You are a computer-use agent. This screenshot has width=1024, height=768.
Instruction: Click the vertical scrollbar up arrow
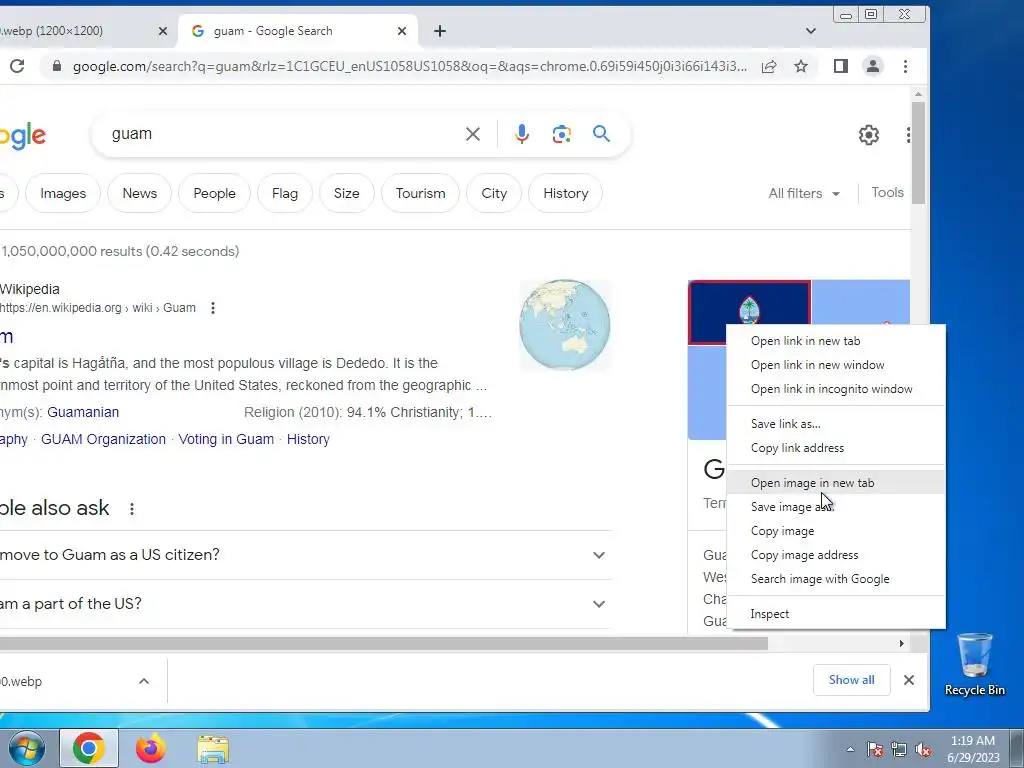click(x=918, y=95)
